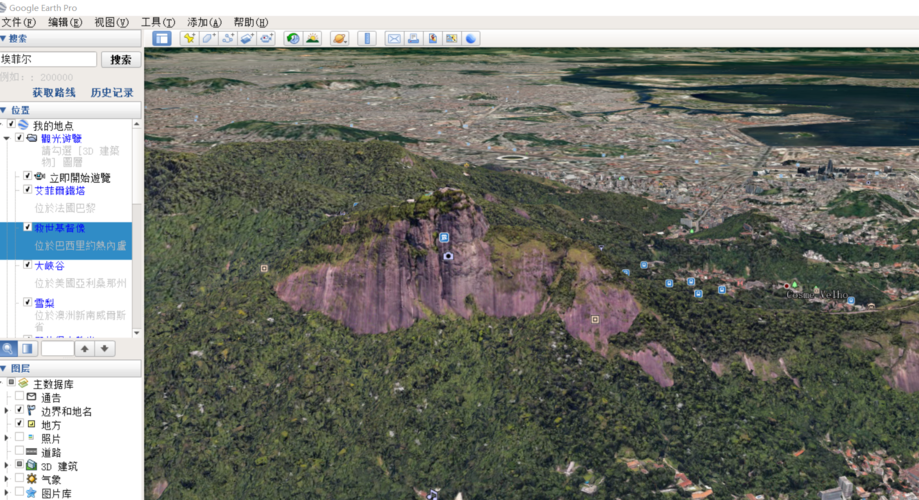Viewport: 919px width, 500px height.
Task: Click the search magnifier icon below places list
Action: (8, 349)
